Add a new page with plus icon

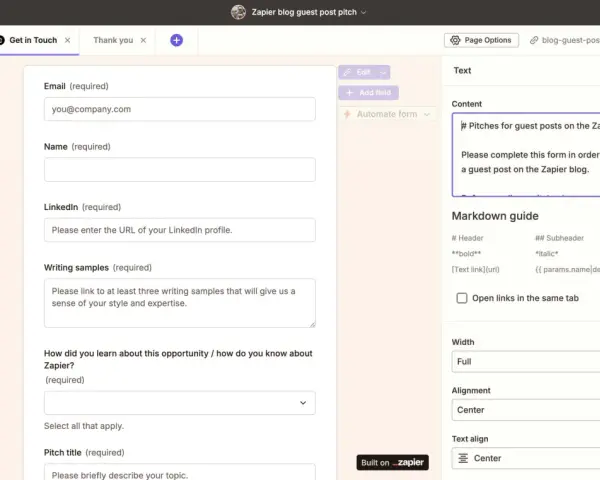(176, 40)
